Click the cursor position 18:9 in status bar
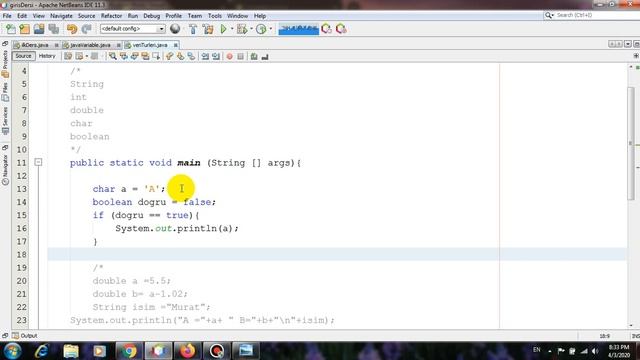Screen dimensions: 640x360 point(605,336)
